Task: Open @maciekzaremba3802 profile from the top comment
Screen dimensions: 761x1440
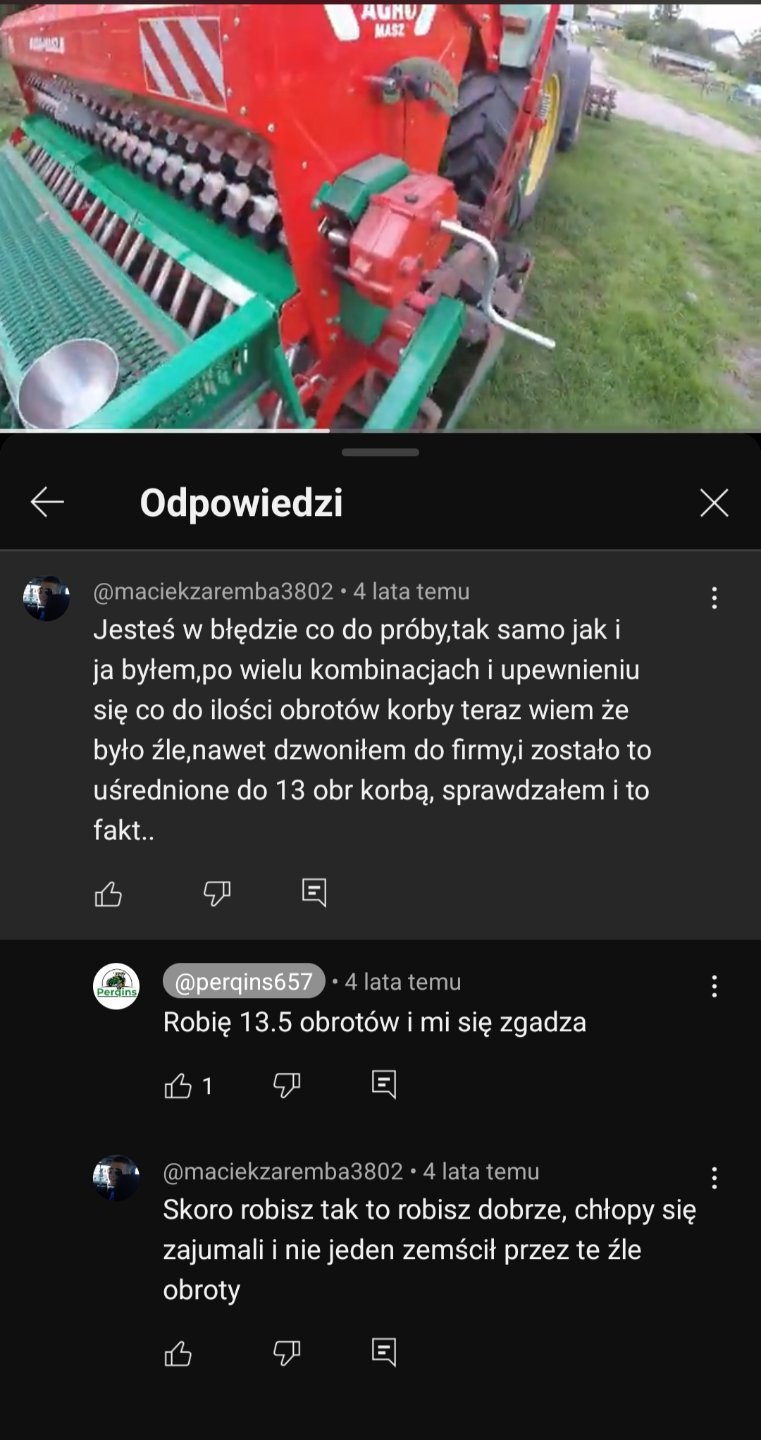Action: click(x=213, y=592)
